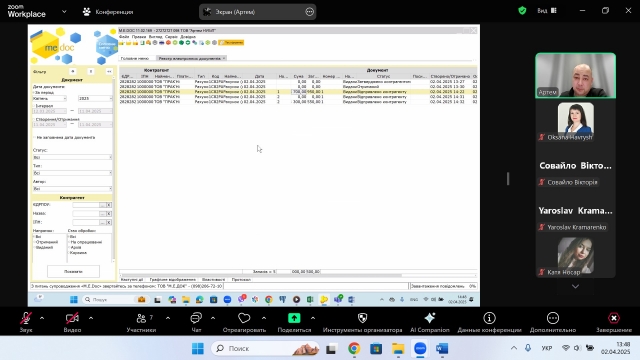Expand audio options arrow next to Звук

click(42, 318)
